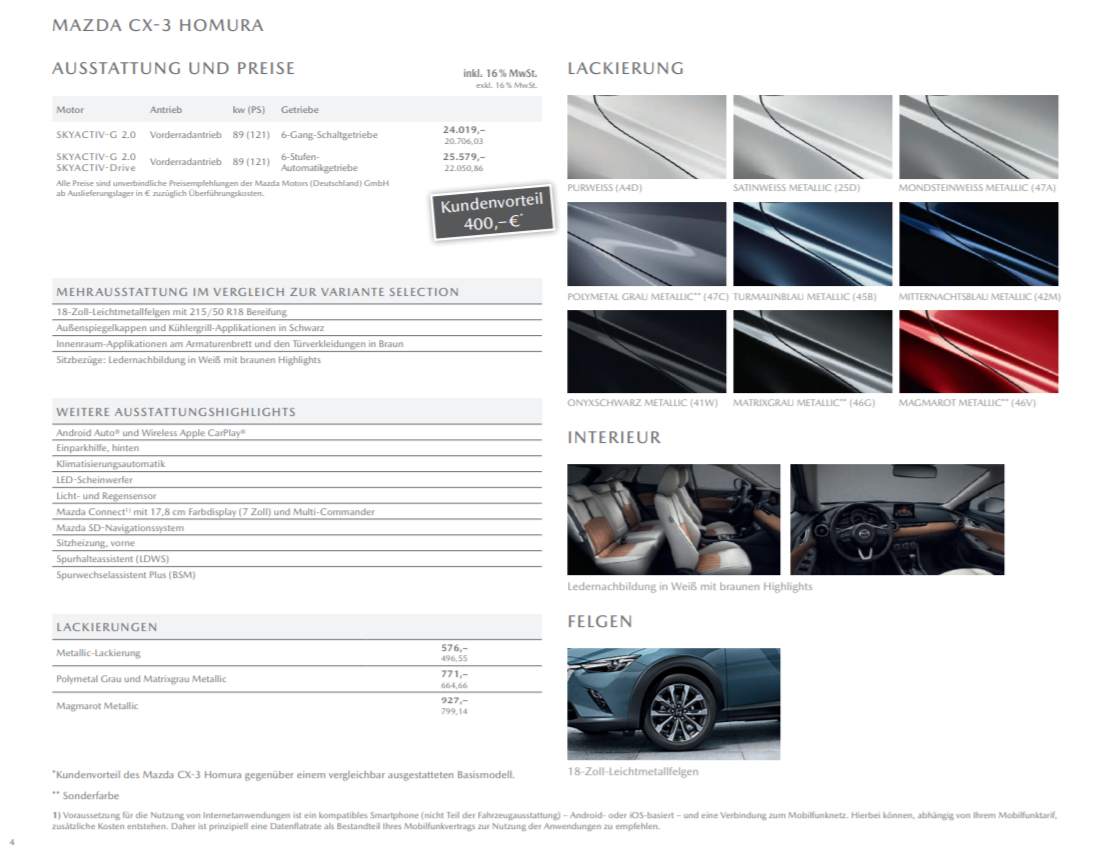This screenshot has width=1099, height=851.
Task: Select the Polymetal Grau und Matrixgrau row label
Action: click(x=142, y=679)
